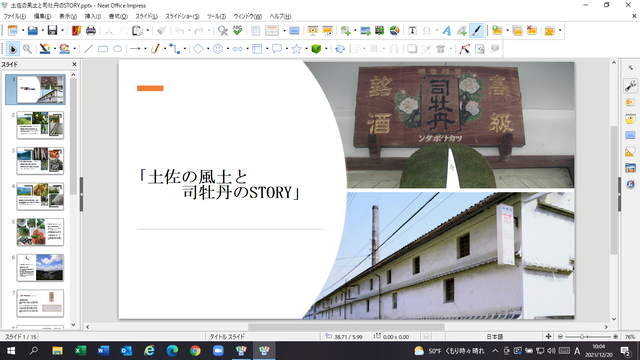Run the ABC spelling check
The image size is (640, 360).
click(237, 31)
